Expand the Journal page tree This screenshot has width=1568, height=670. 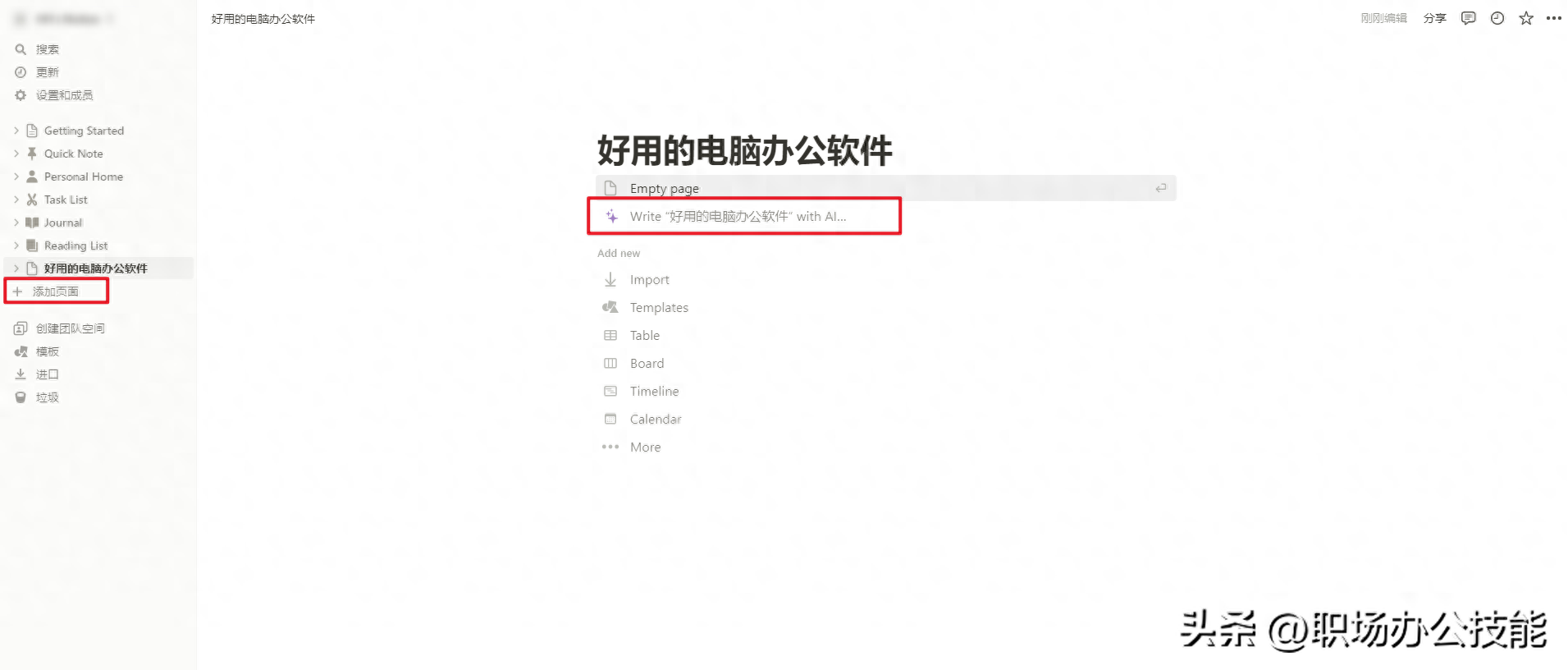click(16, 223)
